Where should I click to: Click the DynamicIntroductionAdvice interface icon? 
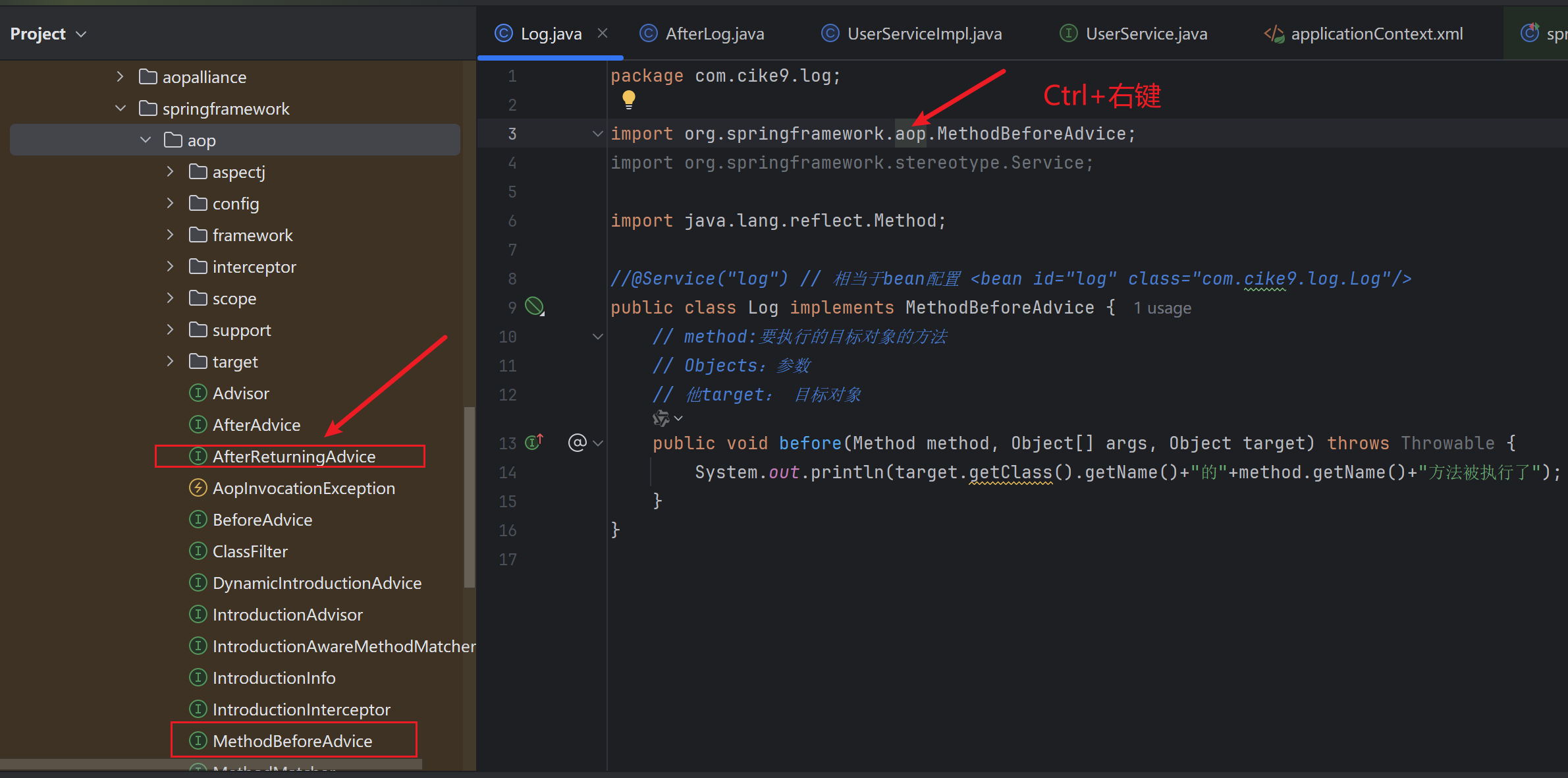(x=198, y=583)
